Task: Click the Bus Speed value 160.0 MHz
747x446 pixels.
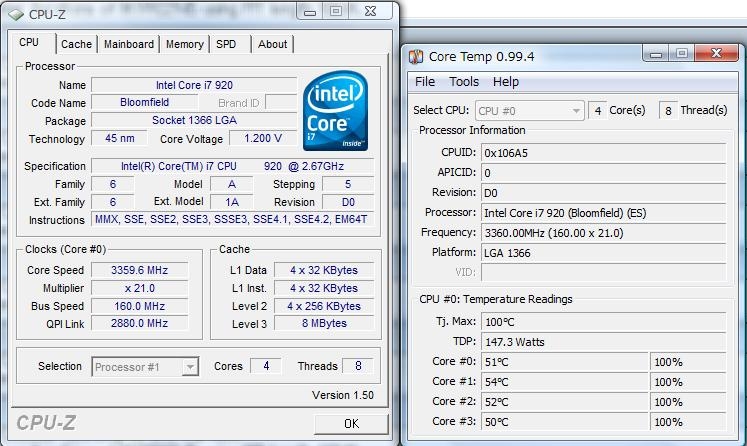Action: [x=140, y=306]
